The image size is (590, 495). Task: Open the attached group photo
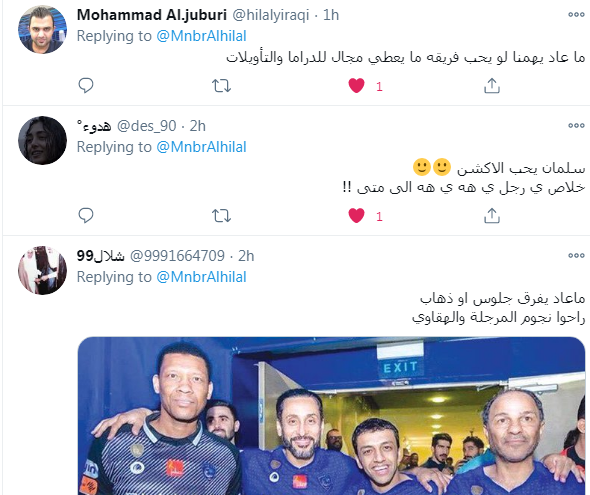tap(331, 416)
